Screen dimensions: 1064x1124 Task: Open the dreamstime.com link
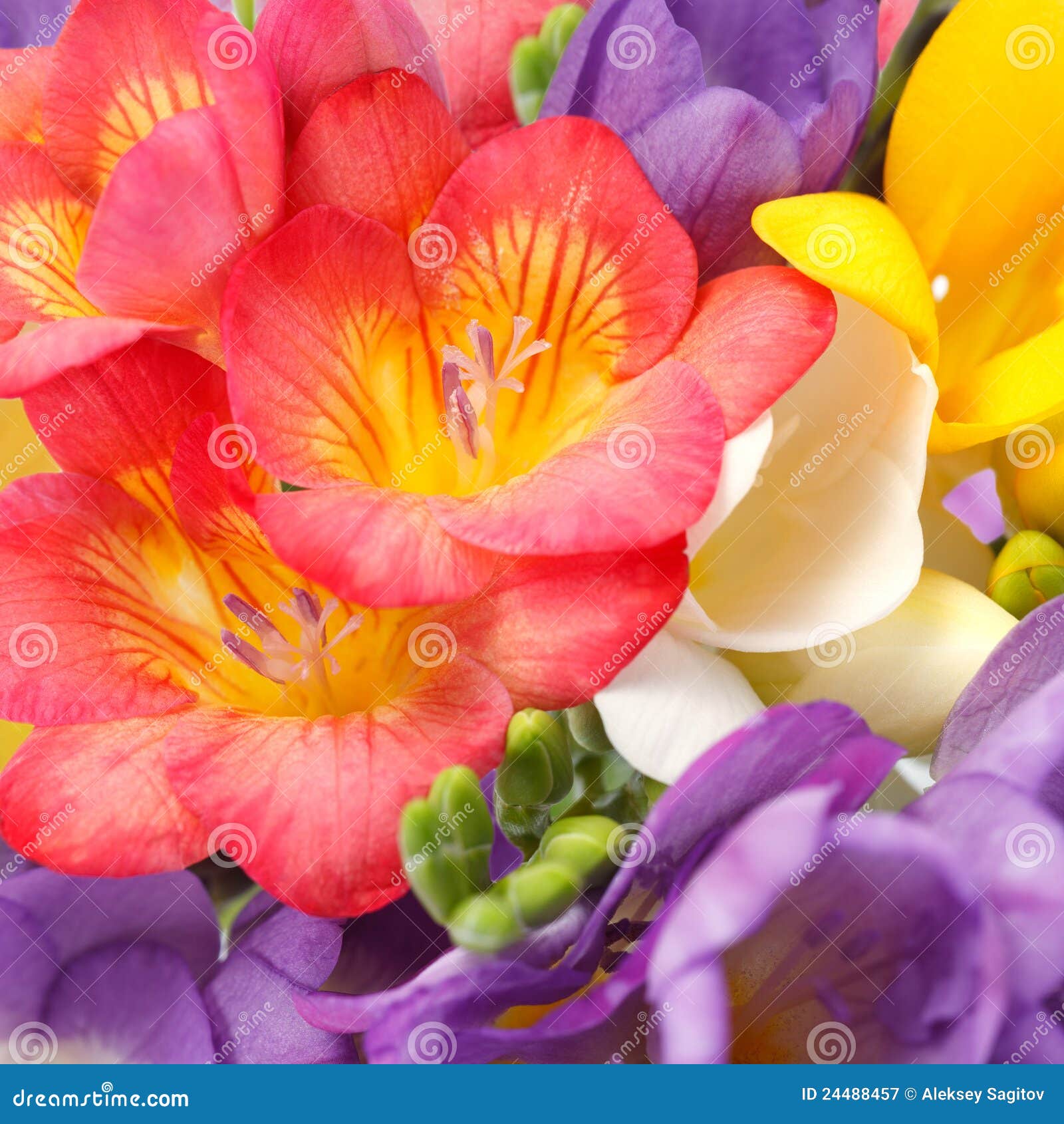coord(100,1096)
